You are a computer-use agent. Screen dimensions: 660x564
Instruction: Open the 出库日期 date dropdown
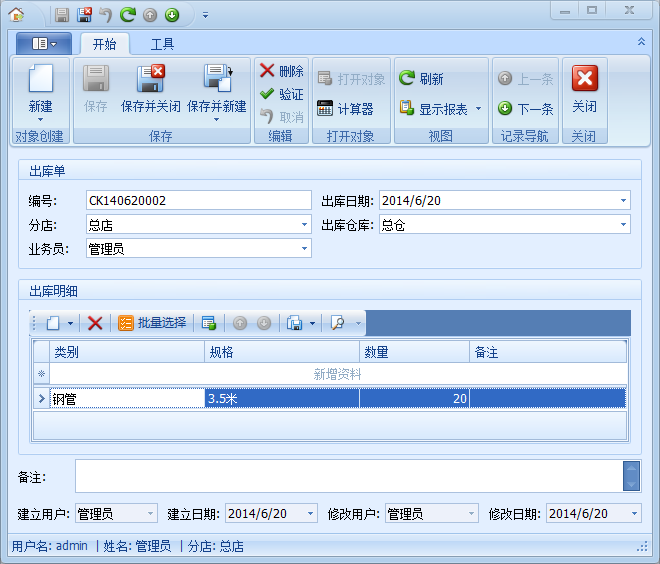click(x=623, y=201)
